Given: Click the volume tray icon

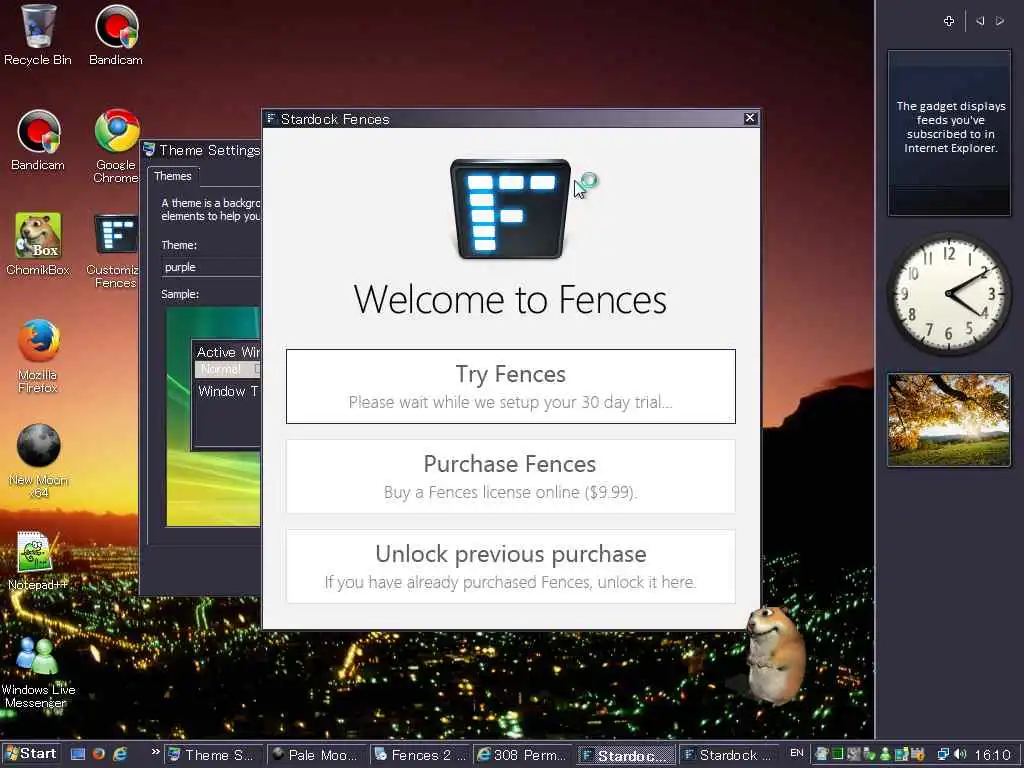Looking at the screenshot, I should click(960, 754).
